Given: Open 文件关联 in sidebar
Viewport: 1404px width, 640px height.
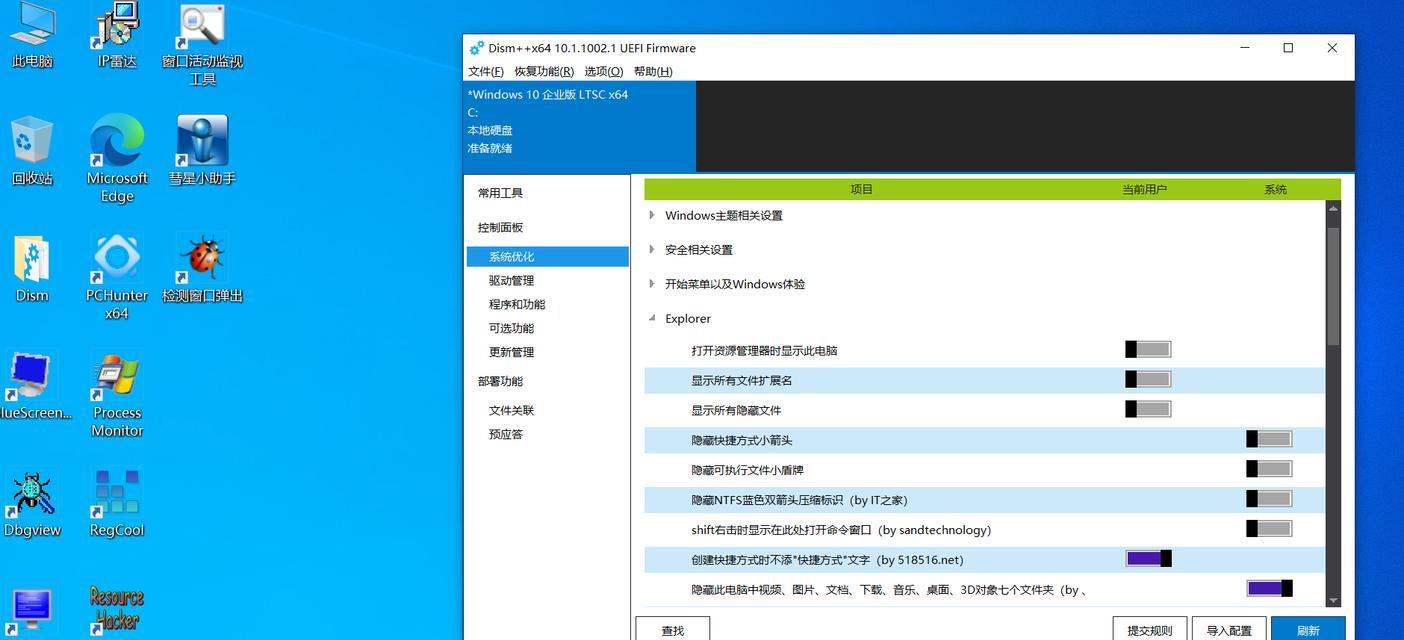Looking at the screenshot, I should coord(511,411).
